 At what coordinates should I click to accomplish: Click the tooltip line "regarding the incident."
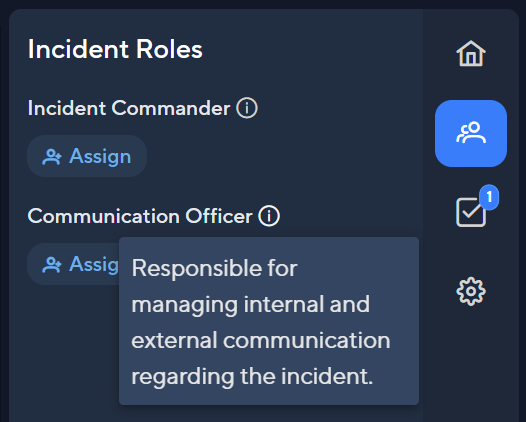coord(252,376)
